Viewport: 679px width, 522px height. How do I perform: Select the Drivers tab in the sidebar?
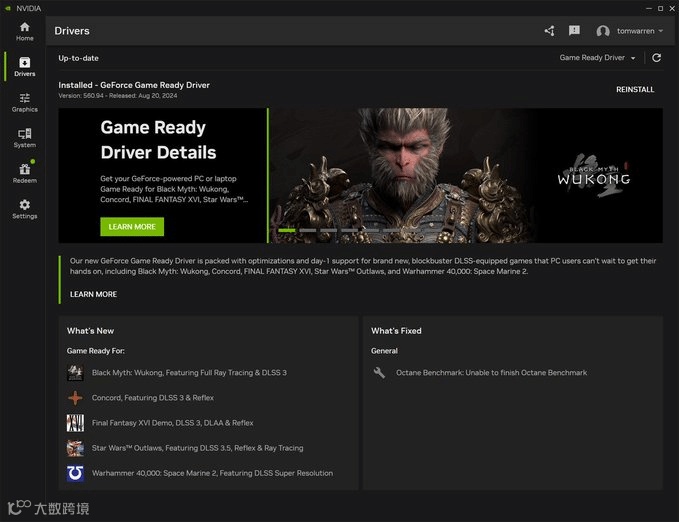click(24, 66)
